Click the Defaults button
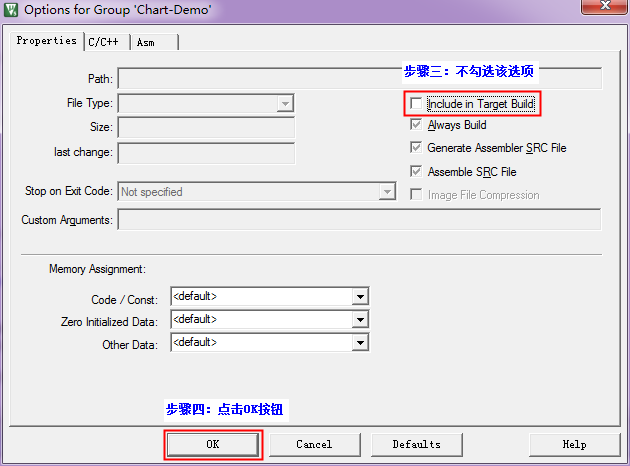The image size is (630, 466). [416, 444]
